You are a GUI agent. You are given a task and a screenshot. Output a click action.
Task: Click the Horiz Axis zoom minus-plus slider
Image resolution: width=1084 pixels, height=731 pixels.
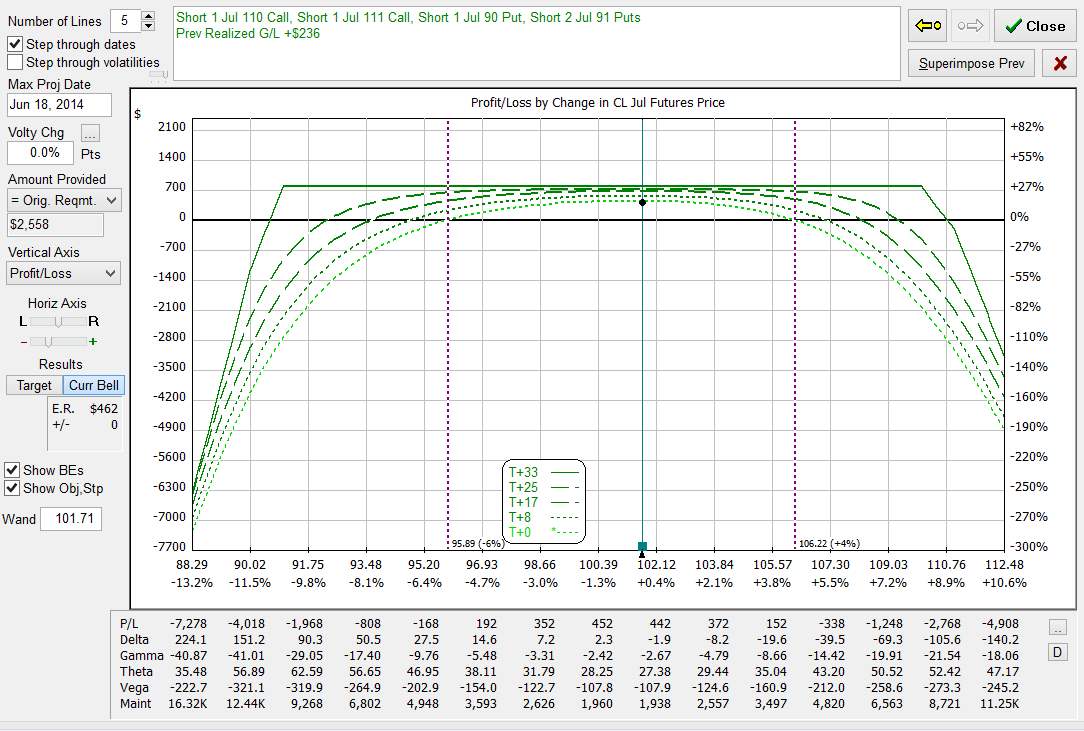coord(59,342)
